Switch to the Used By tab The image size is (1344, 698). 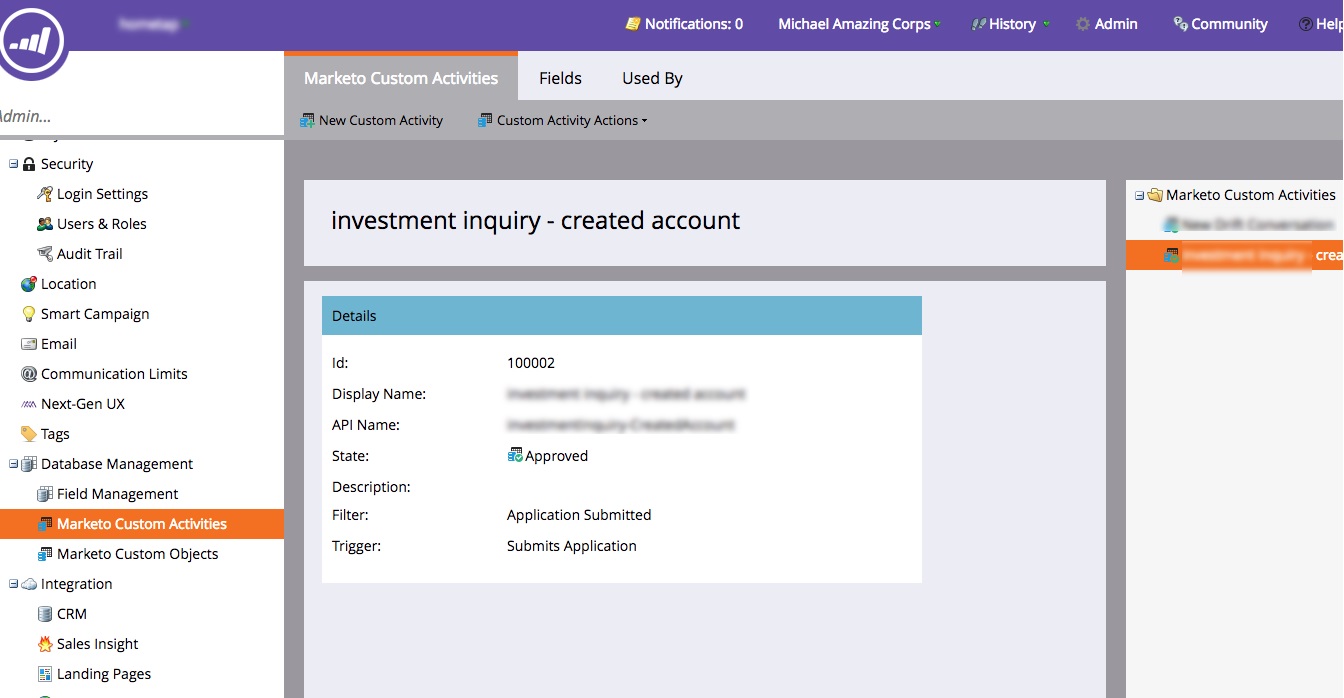[652, 78]
